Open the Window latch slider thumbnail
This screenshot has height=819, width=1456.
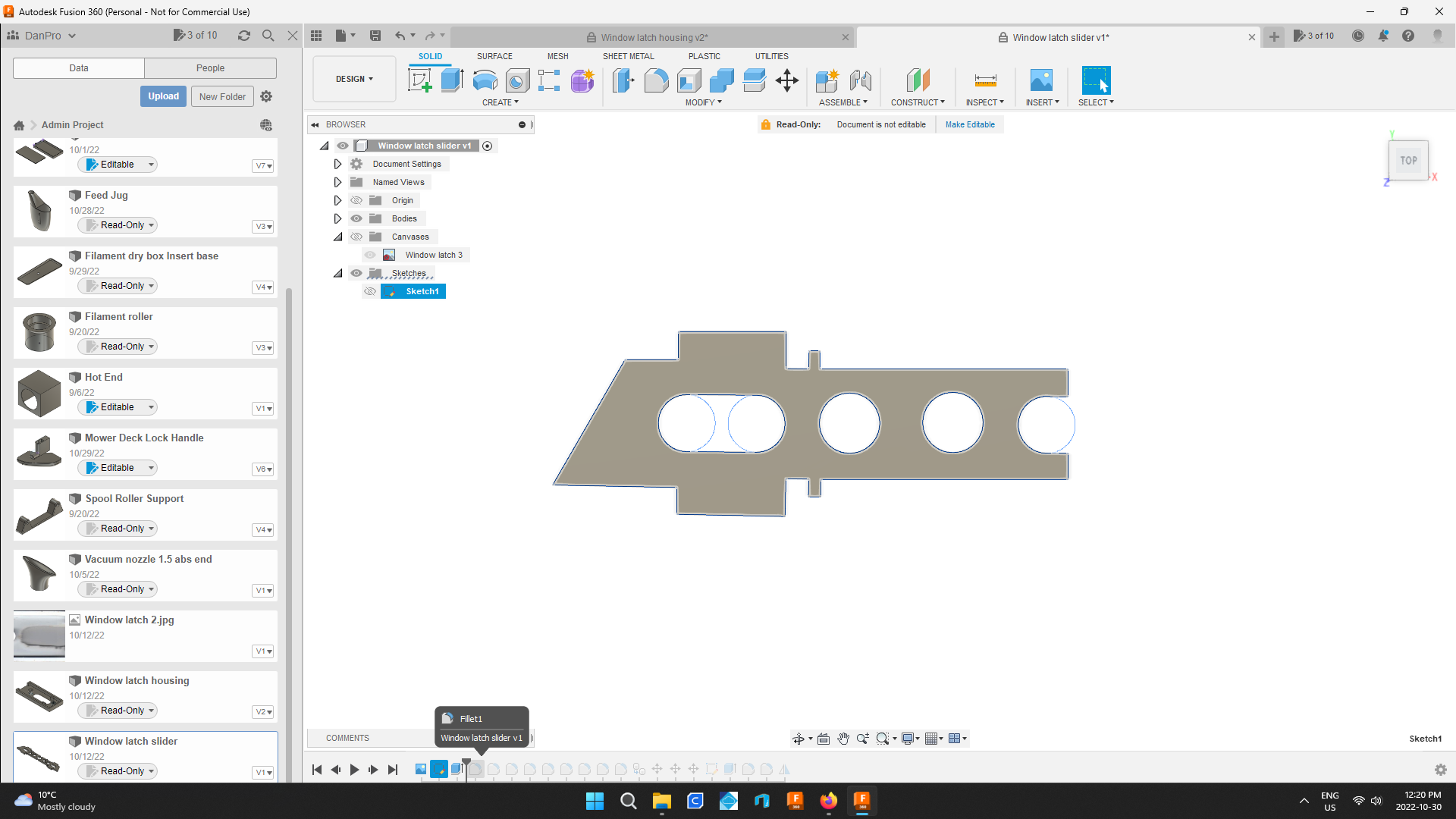(39, 757)
